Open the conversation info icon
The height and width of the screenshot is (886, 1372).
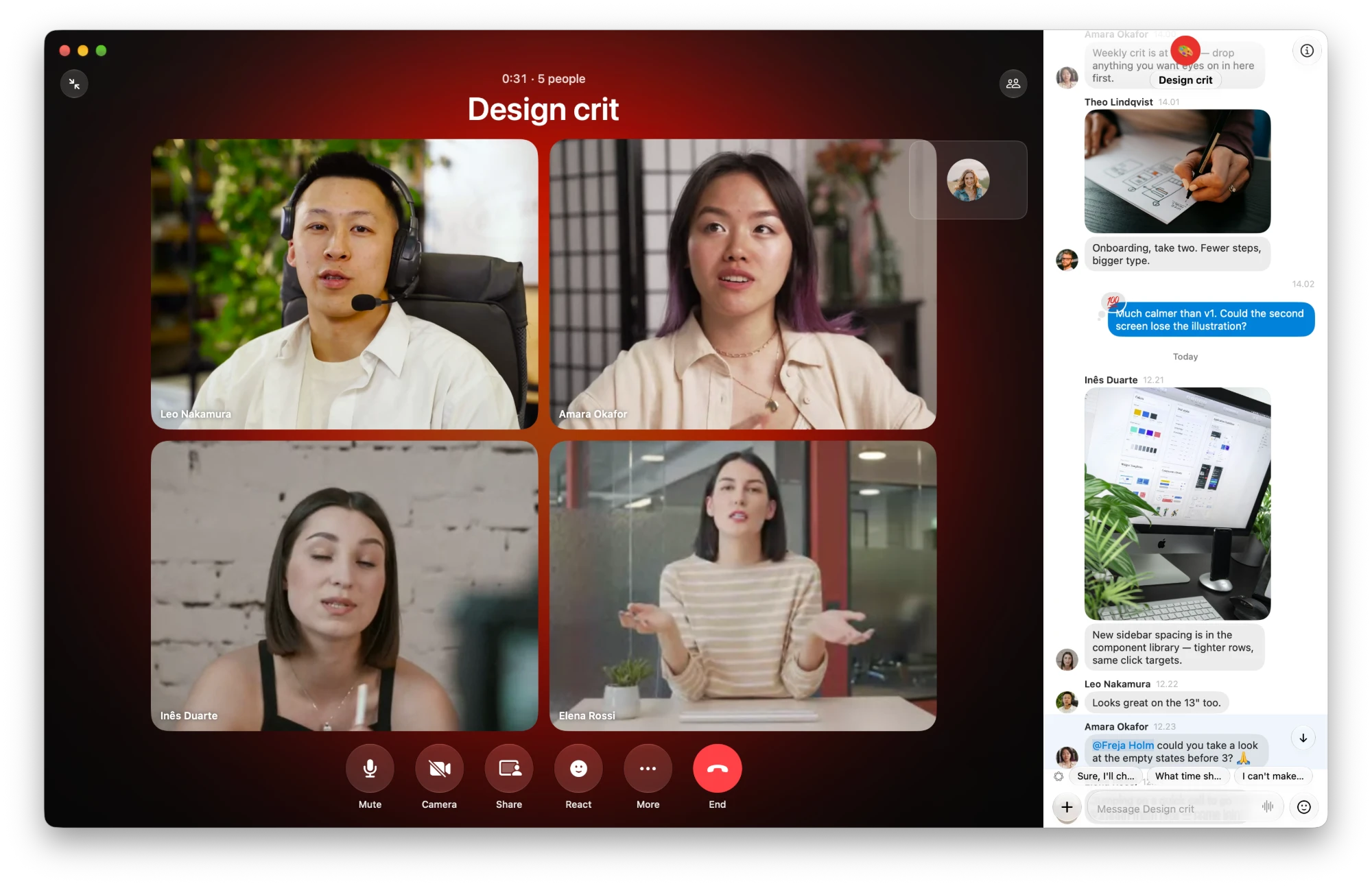(x=1307, y=51)
